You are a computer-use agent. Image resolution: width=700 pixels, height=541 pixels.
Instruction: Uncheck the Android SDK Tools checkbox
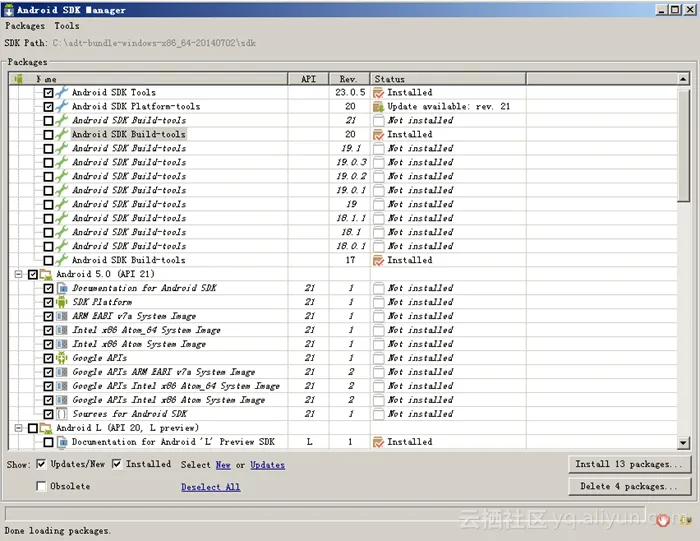(x=48, y=93)
